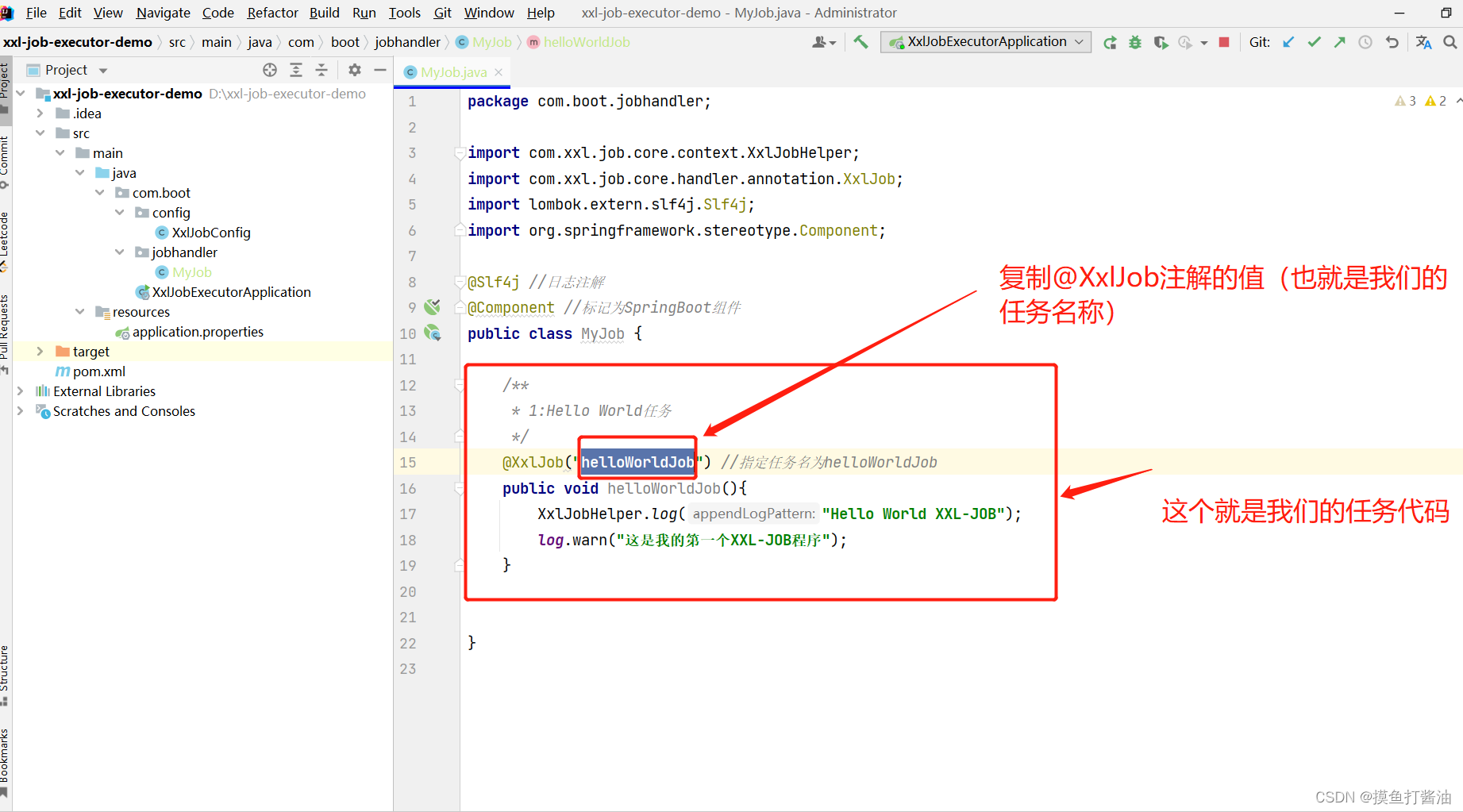
Task: Click the user account icon in toolbar
Action: [824, 42]
